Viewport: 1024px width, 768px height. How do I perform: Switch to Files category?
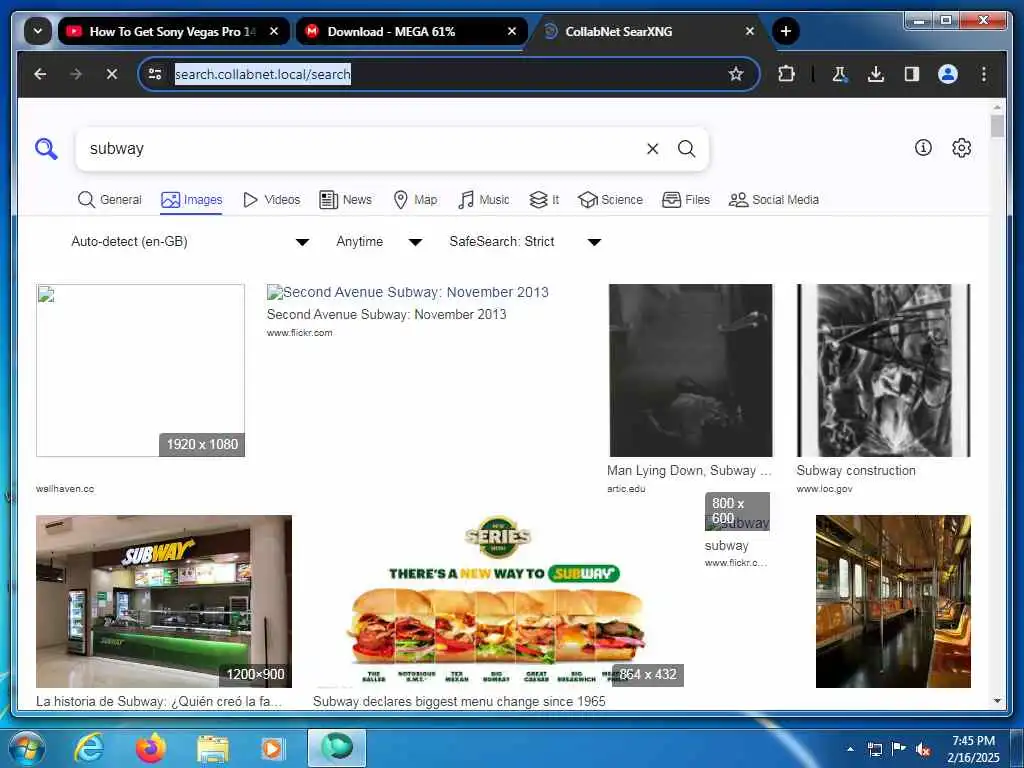(686, 200)
